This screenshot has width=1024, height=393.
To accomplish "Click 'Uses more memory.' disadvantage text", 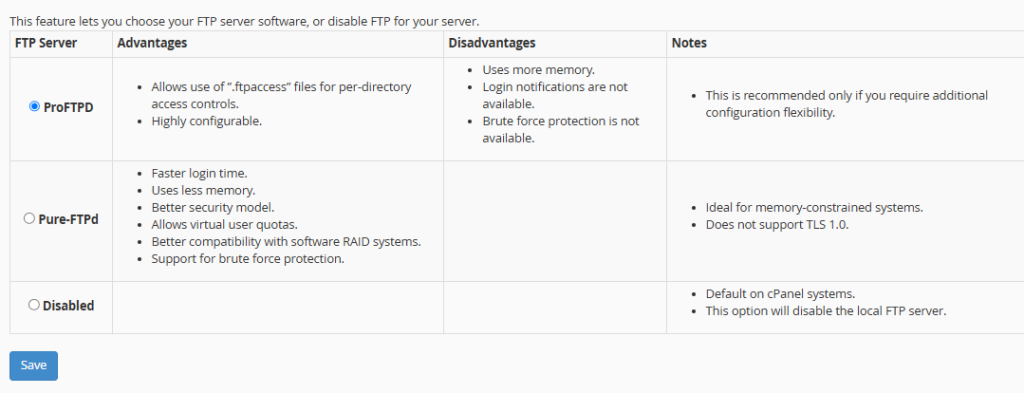I will (x=539, y=70).
